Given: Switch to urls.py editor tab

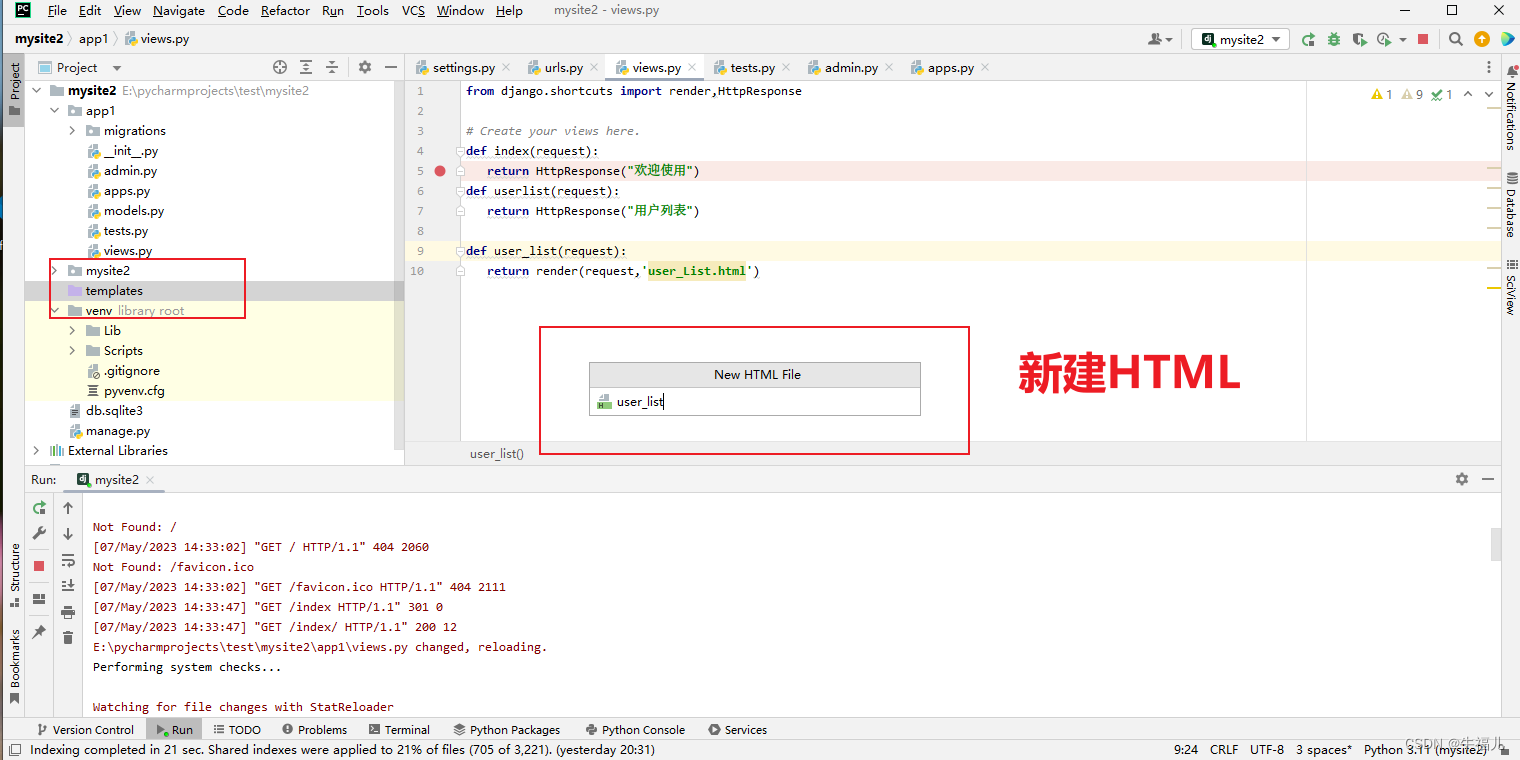Looking at the screenshot, I should [x=563, y=68].
